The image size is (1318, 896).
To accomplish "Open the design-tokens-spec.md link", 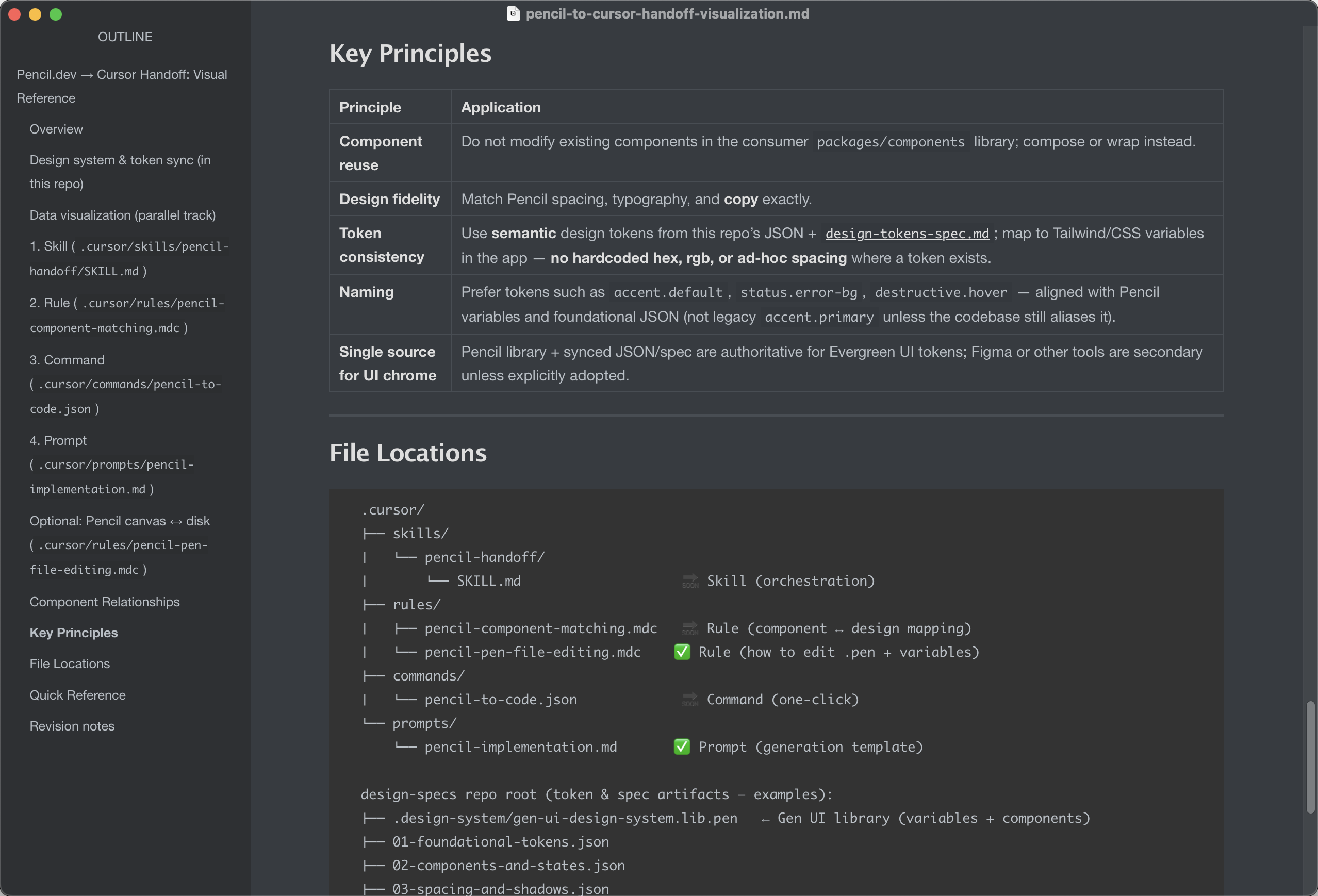I will point(907,233).
